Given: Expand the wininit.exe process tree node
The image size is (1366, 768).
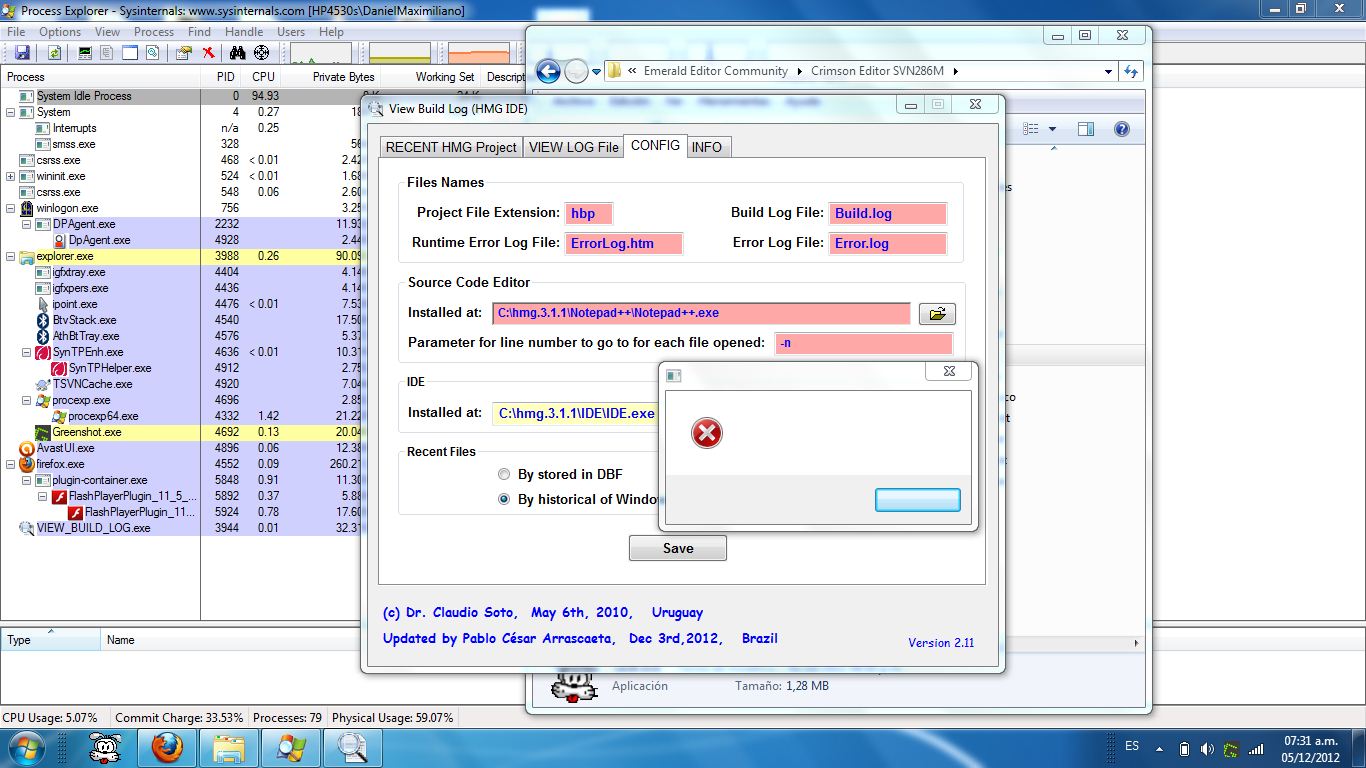Looking at the screenshot, I should click(x=11, y=176).
